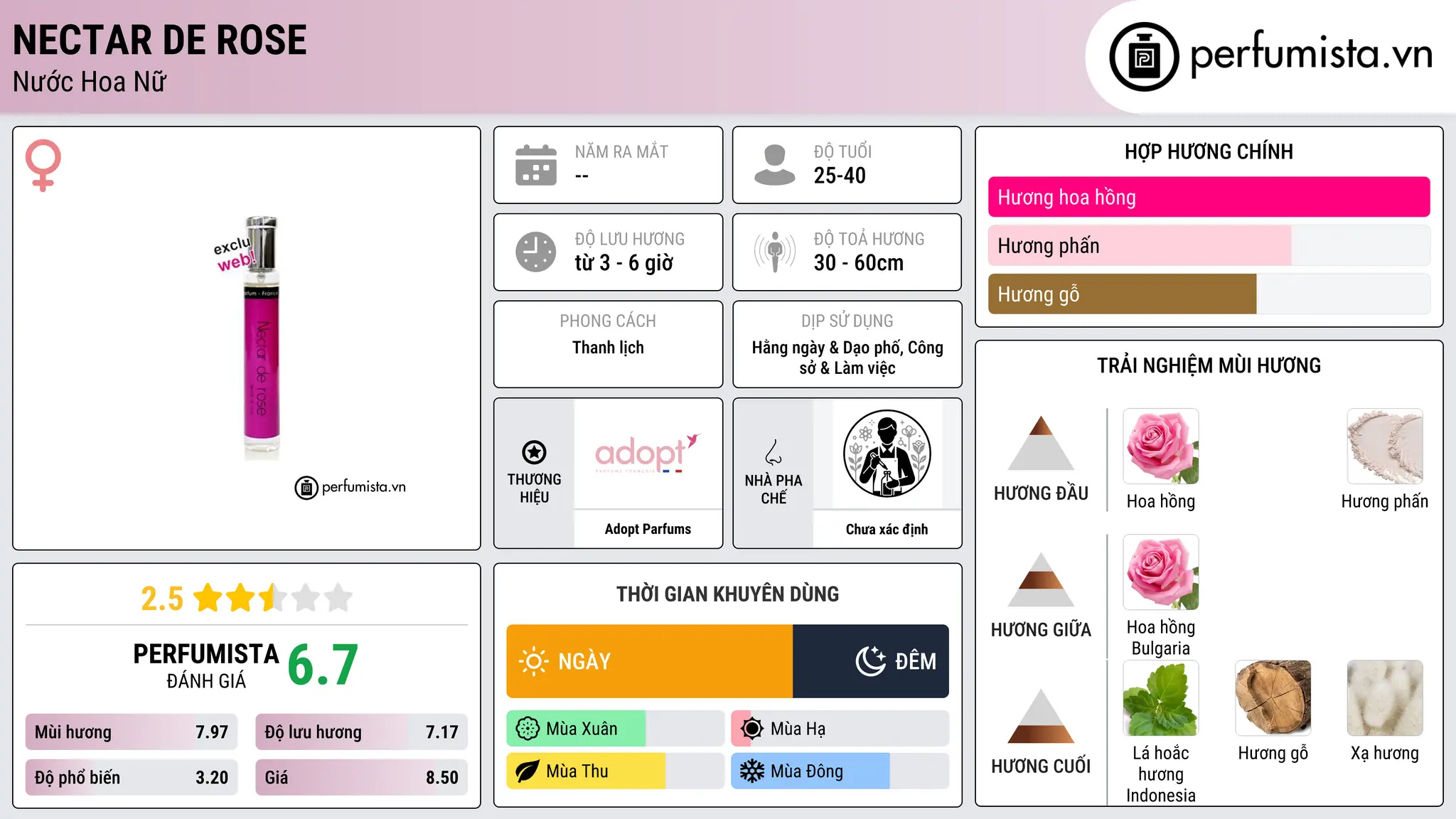Click the nose icon above Nhà pha chế

point(773,452)
